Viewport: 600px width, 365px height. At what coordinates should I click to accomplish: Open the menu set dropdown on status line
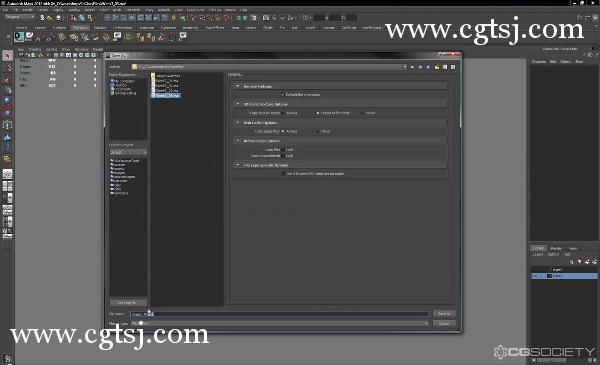click(20, 17)
